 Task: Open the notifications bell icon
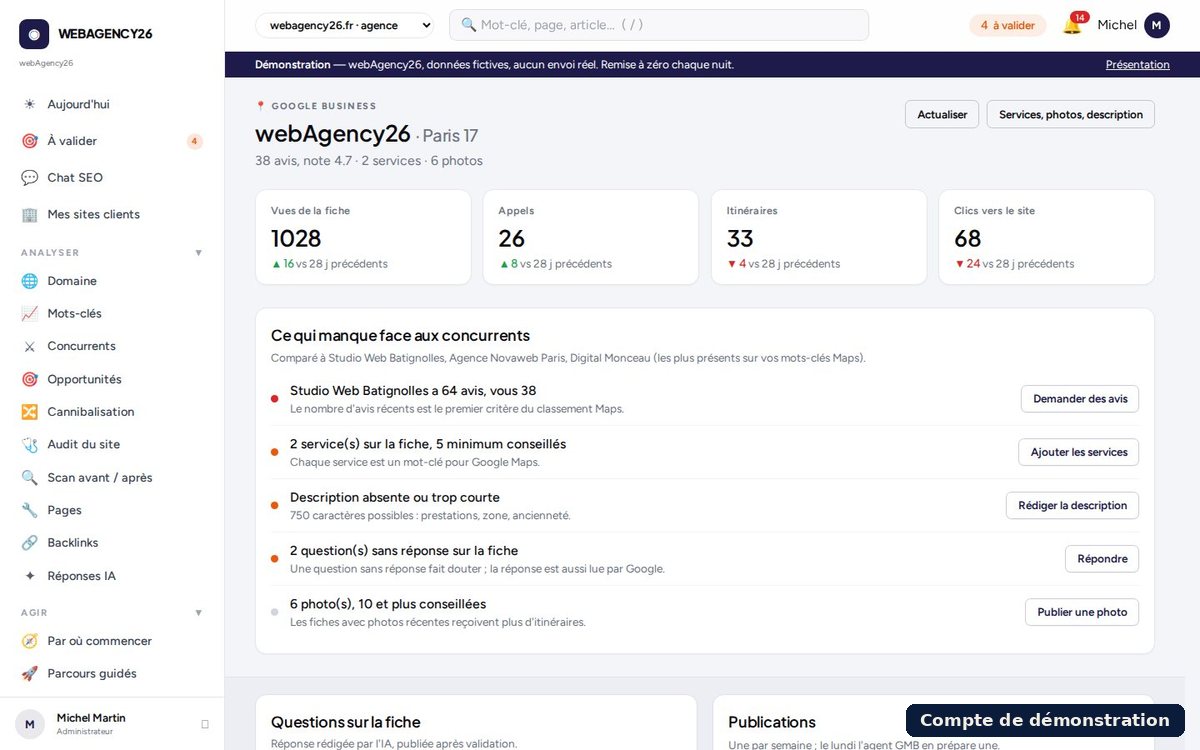(1072, 26)
